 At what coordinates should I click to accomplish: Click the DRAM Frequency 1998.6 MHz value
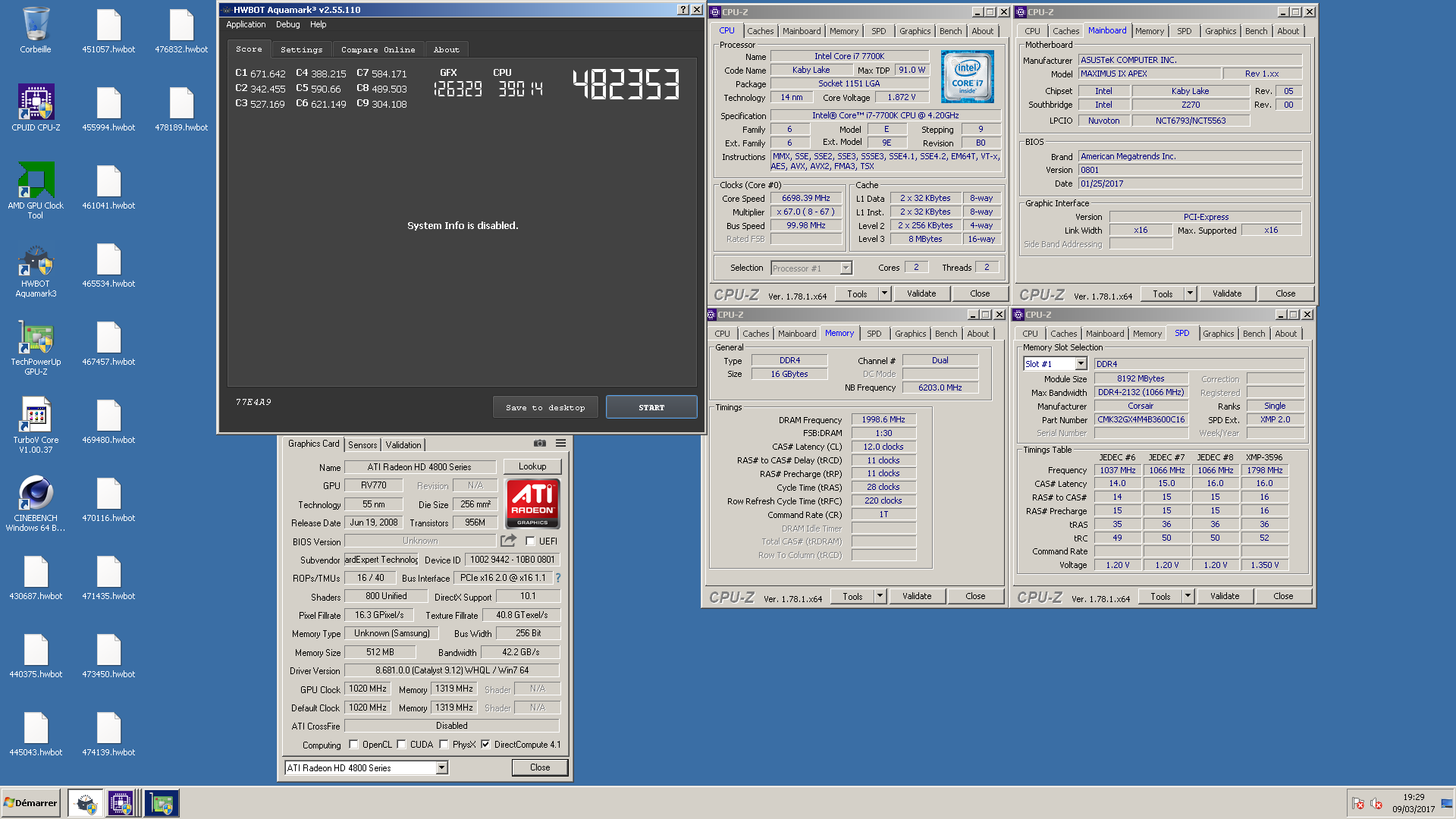point(883,419)
